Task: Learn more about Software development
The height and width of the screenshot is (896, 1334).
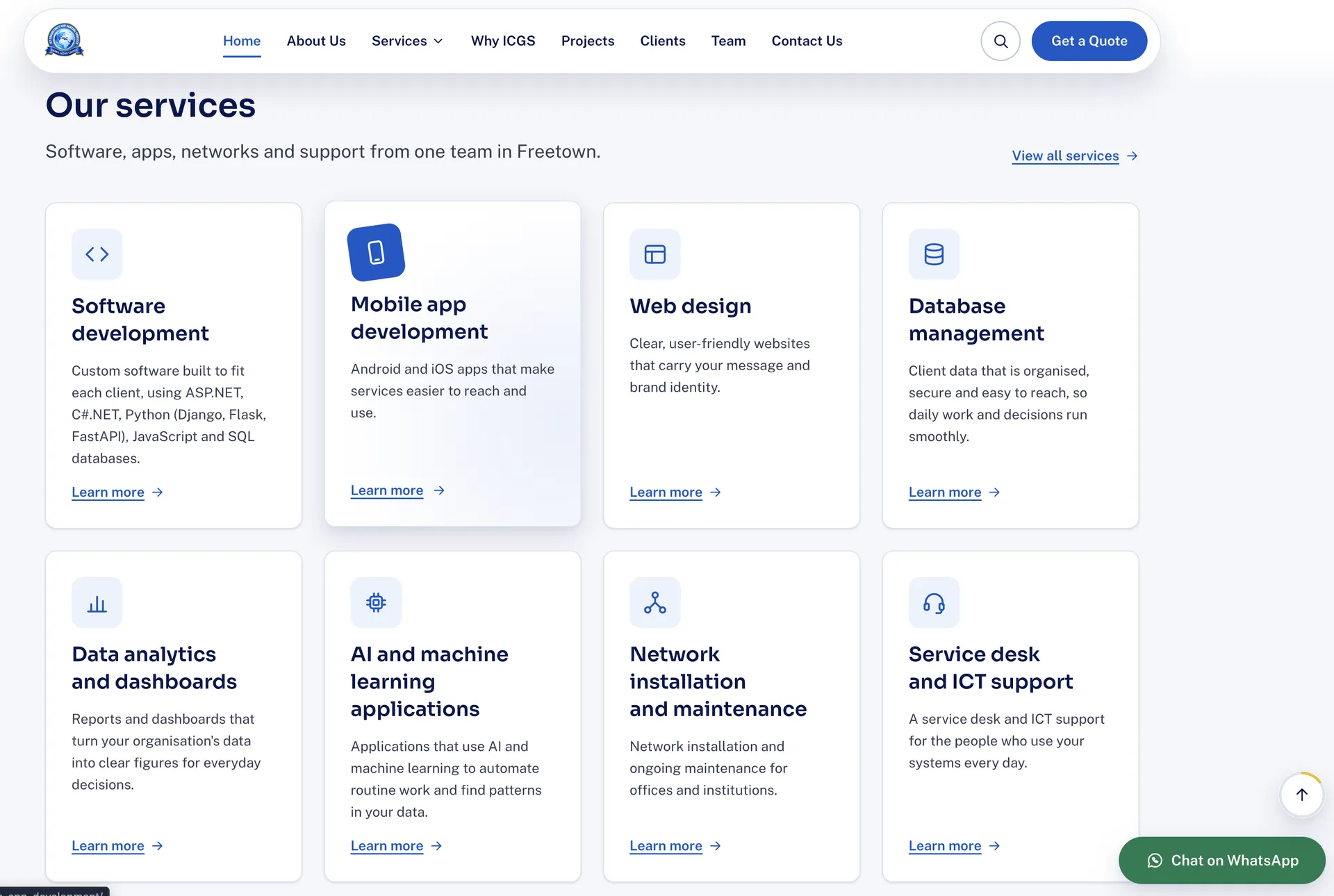Action: click(117, 492)
